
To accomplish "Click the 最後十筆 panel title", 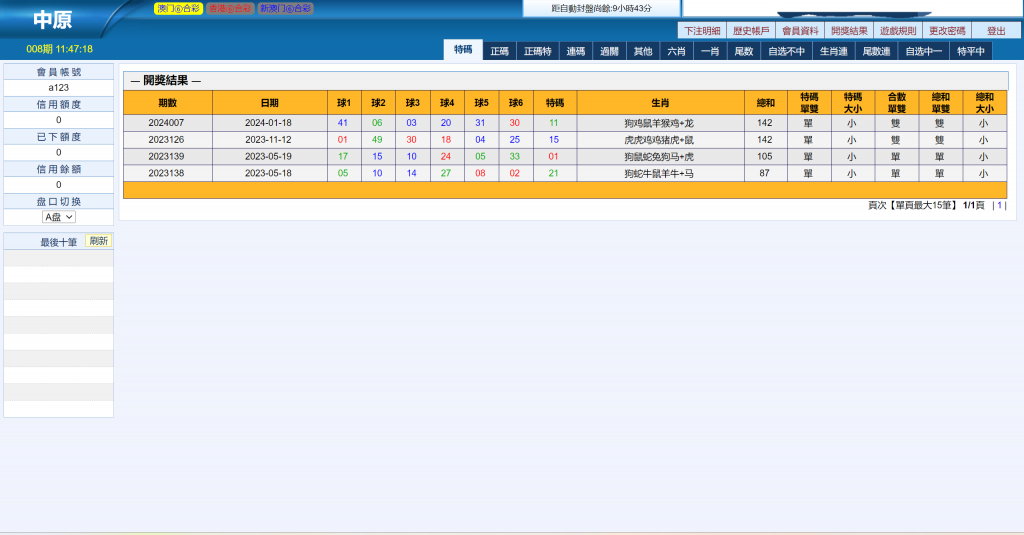I will click(x=59, y=242).
